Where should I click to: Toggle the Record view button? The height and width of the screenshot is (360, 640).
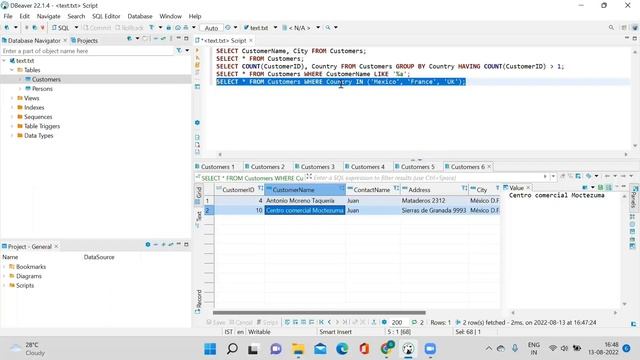(198, 302)
